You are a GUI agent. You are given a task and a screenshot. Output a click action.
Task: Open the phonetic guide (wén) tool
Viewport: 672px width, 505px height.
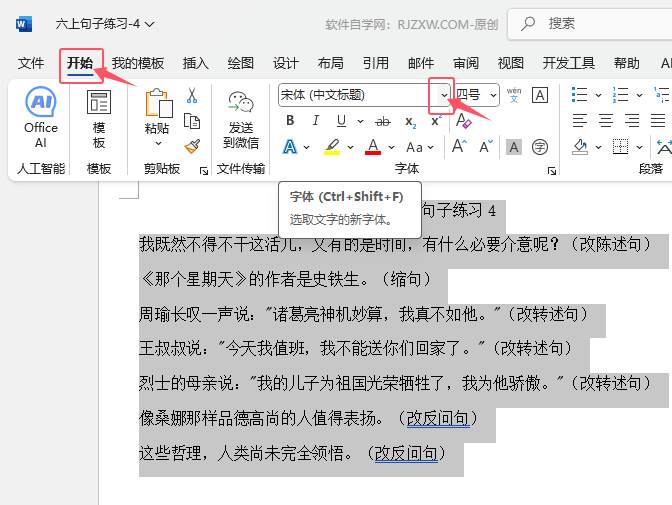pyautogui.click(x=514, y=95)
